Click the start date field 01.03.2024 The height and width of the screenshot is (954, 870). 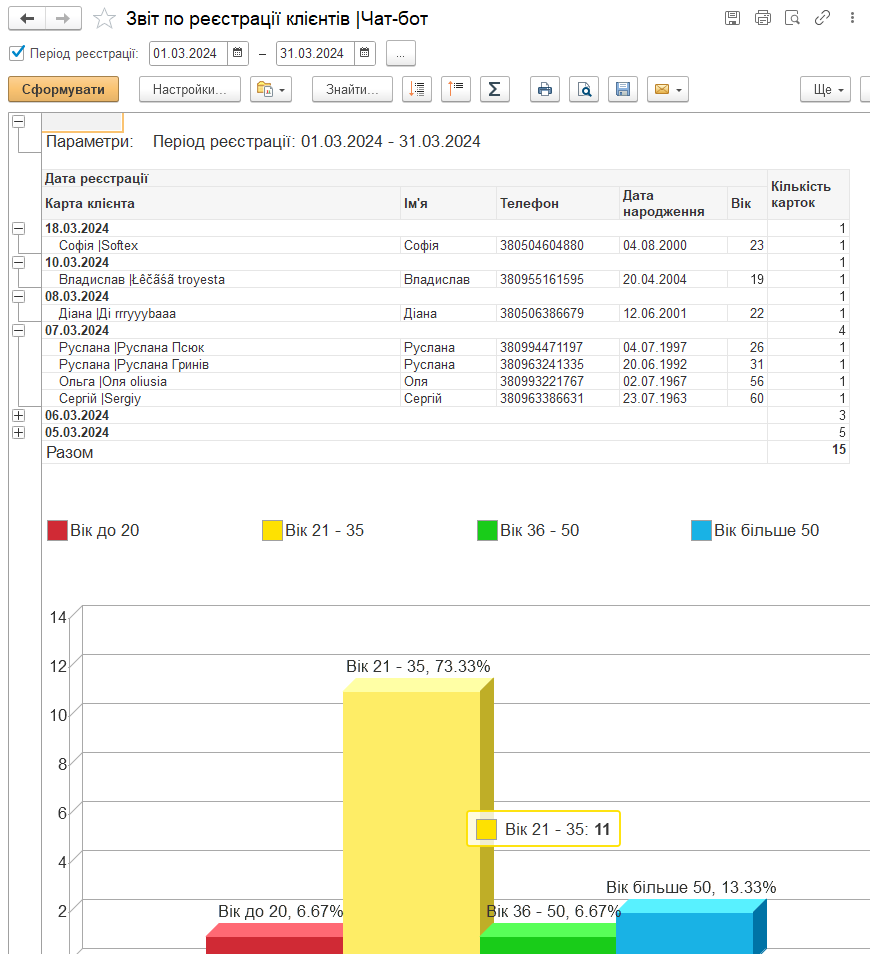(188, 53)
